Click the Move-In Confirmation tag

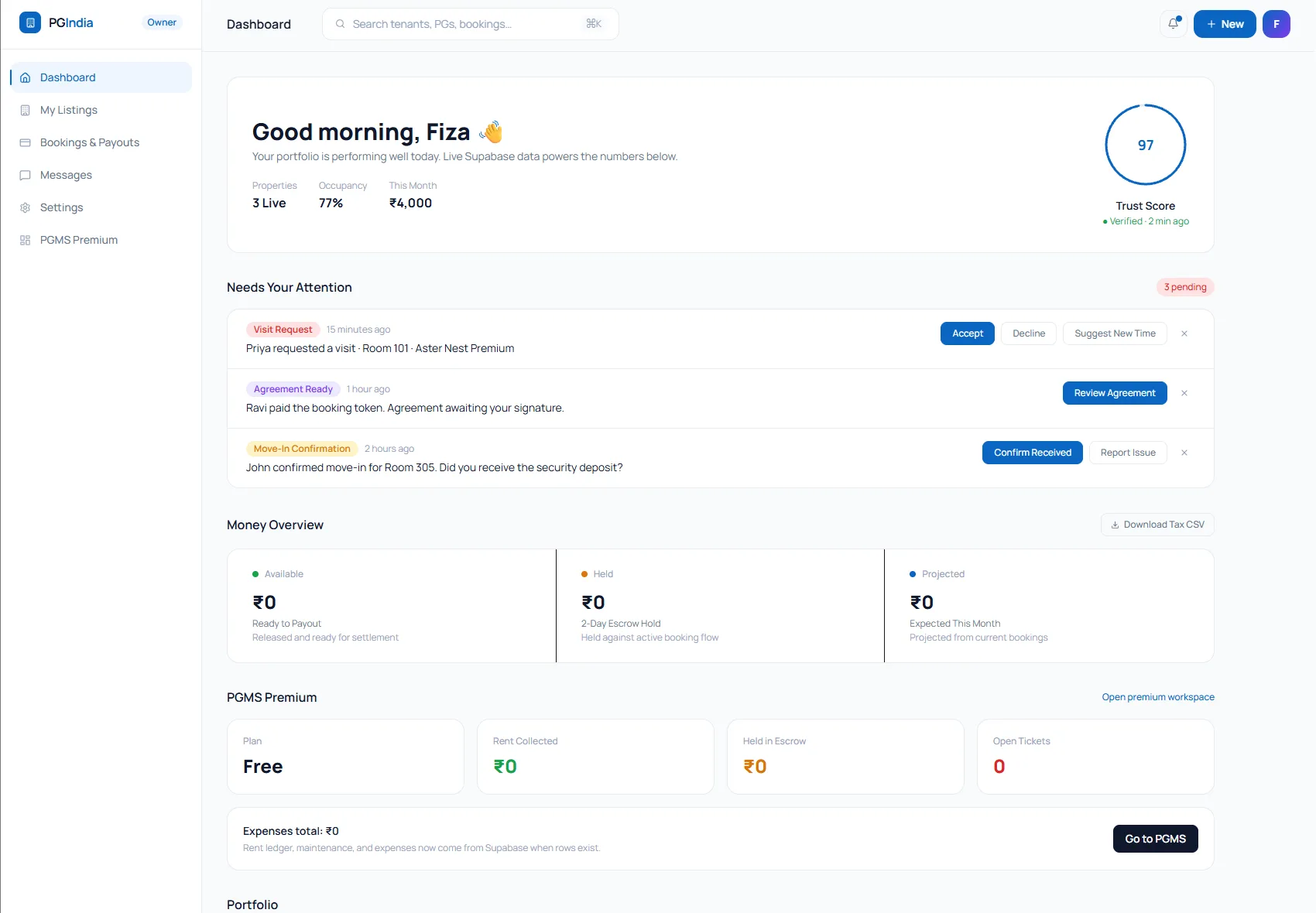point(302,449)
